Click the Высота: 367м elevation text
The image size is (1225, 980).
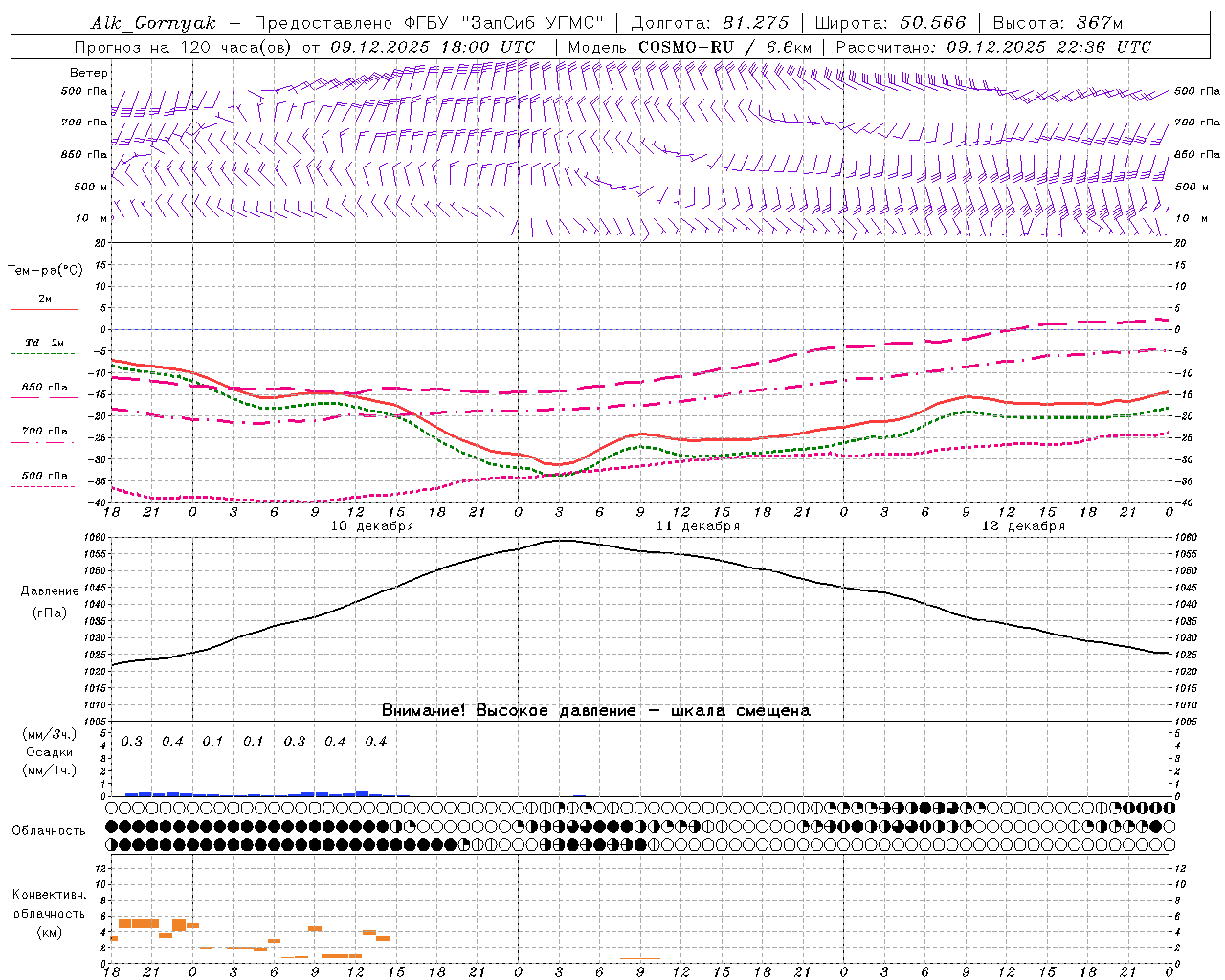1058,23
